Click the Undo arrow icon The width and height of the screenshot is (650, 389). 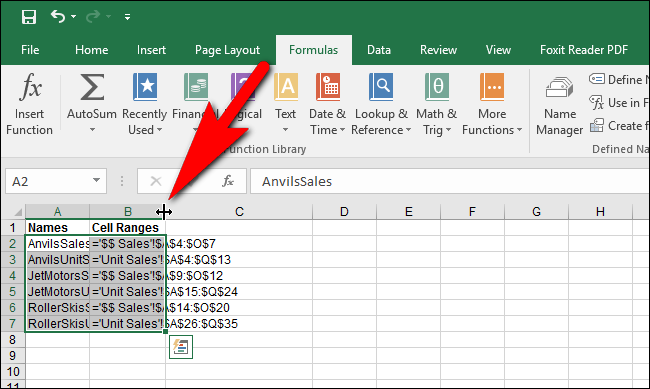[x=58, y=17]
